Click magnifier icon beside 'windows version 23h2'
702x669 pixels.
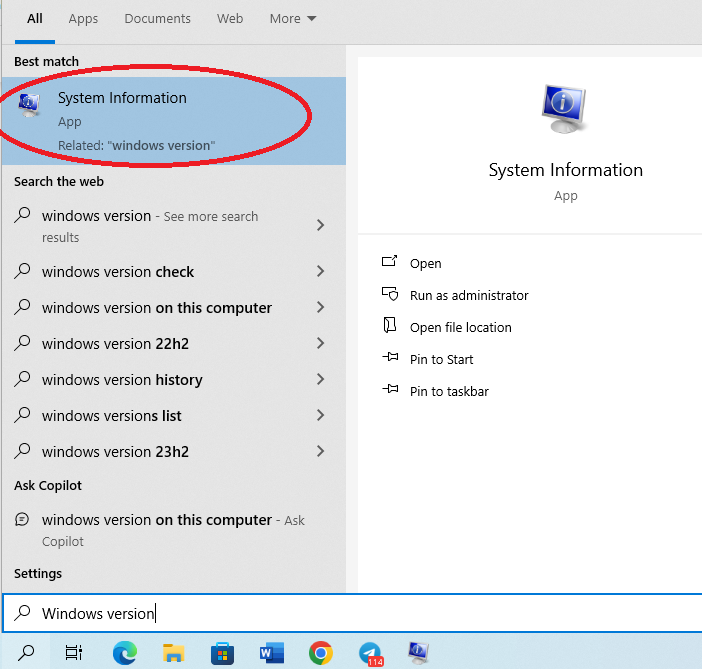click(22, 451)
